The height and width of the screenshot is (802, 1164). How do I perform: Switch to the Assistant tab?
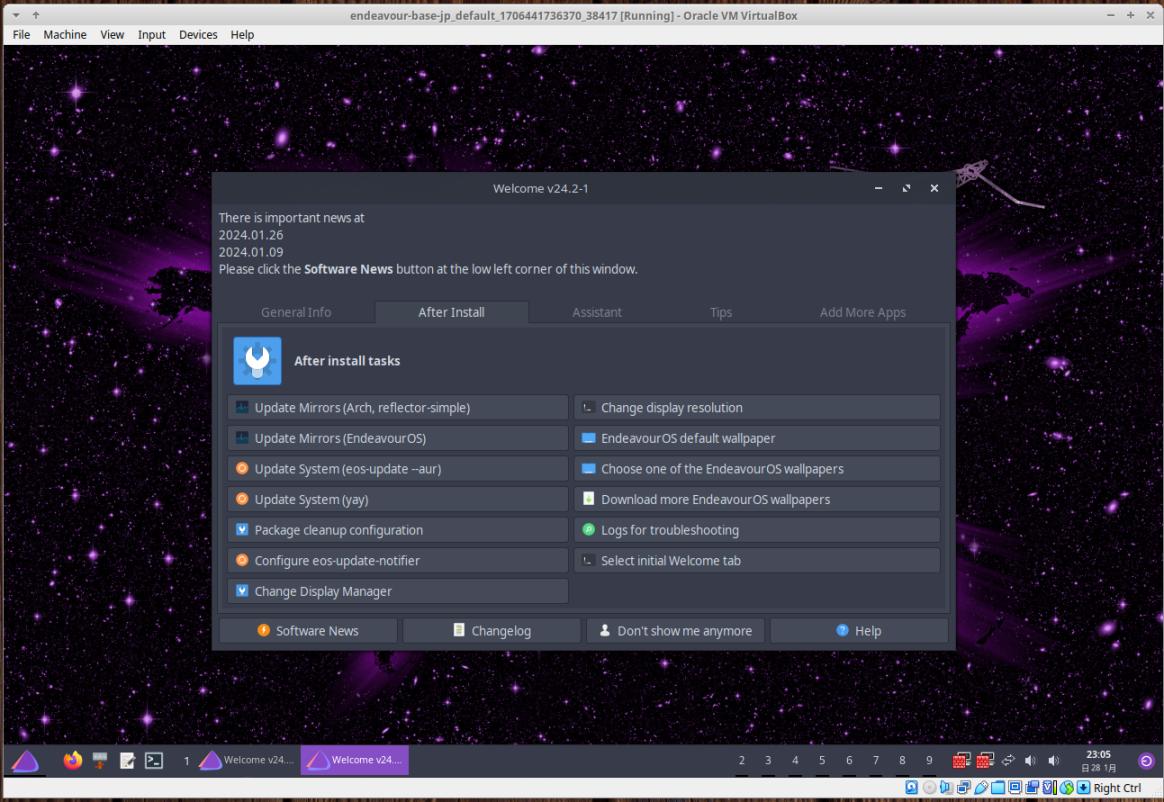(597, 312)
